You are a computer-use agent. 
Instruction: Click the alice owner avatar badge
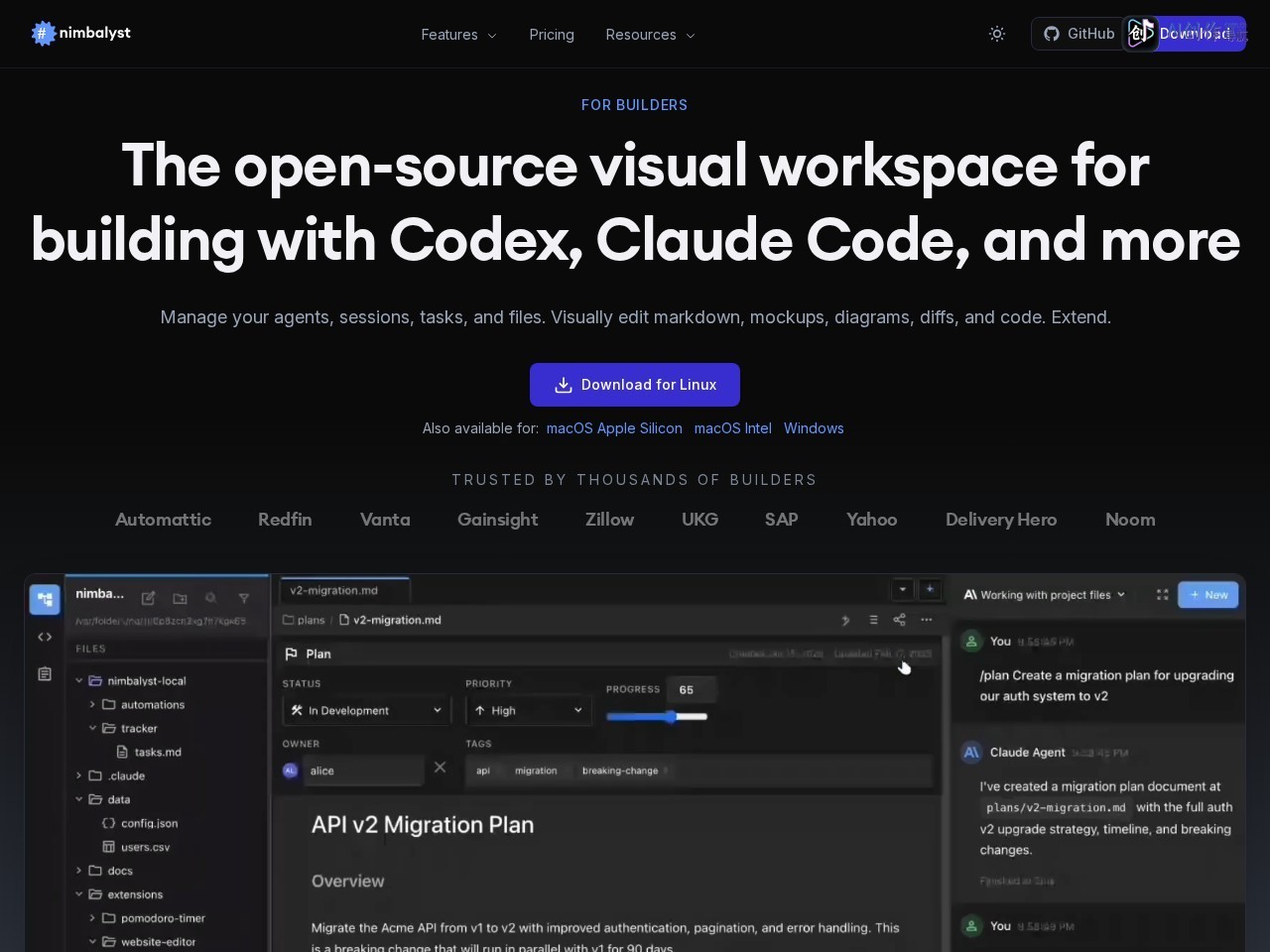tap(291, 771)
